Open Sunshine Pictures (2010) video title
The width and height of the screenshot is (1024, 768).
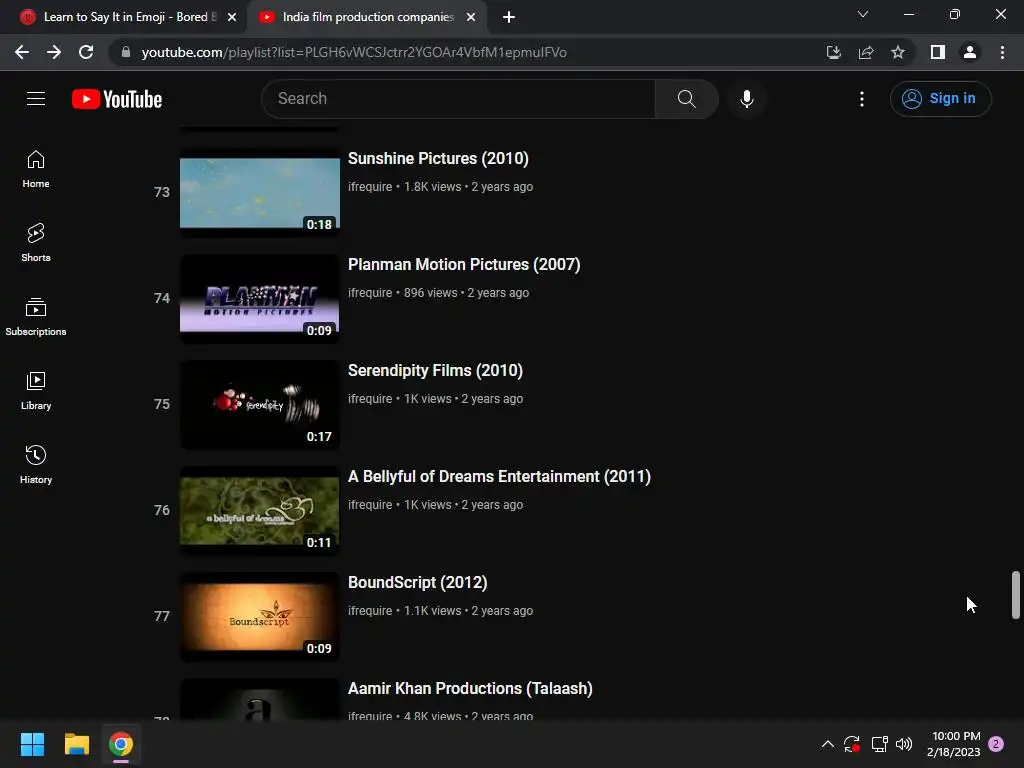pos(438,159)
